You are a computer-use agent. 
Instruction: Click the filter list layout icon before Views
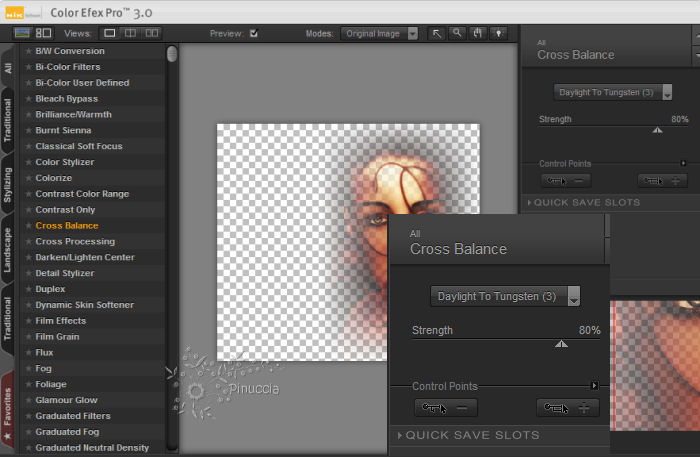click(43, 33)
